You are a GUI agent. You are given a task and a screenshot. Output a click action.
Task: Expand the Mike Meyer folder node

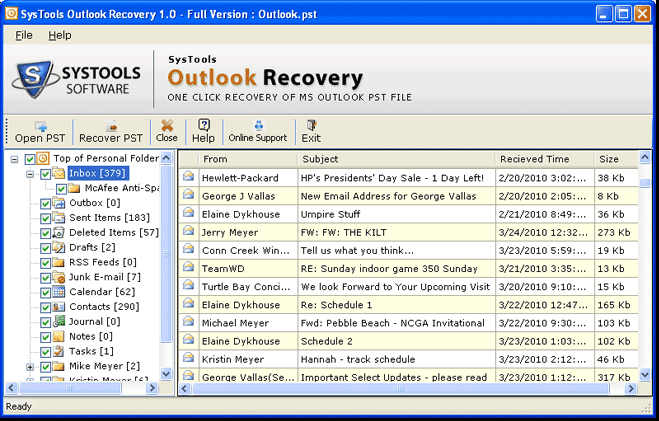coord(31,367)
